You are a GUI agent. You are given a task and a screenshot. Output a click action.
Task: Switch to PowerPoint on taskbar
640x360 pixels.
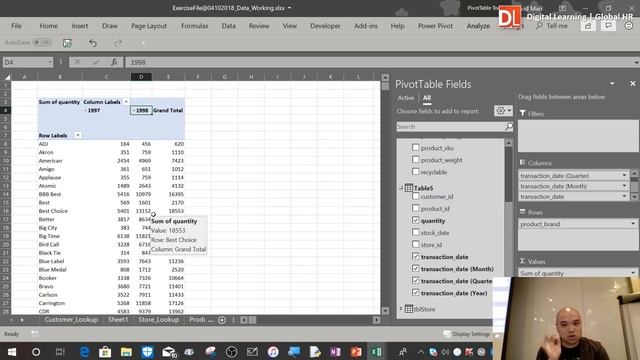point(356,351)
